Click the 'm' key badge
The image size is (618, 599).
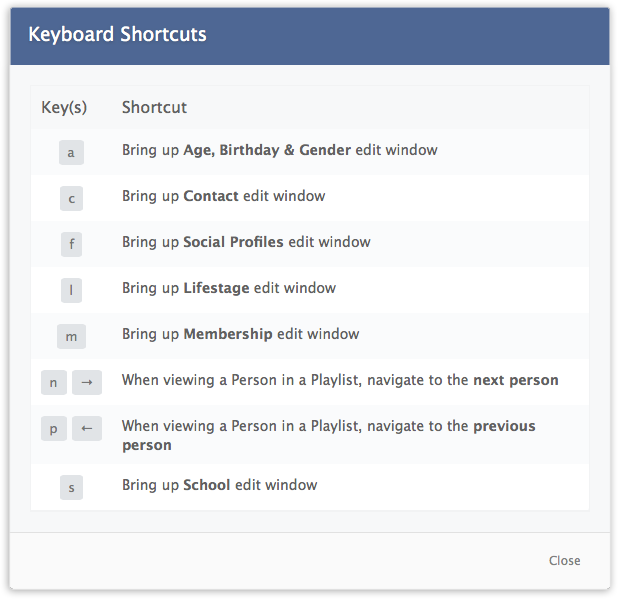(71, 336)
